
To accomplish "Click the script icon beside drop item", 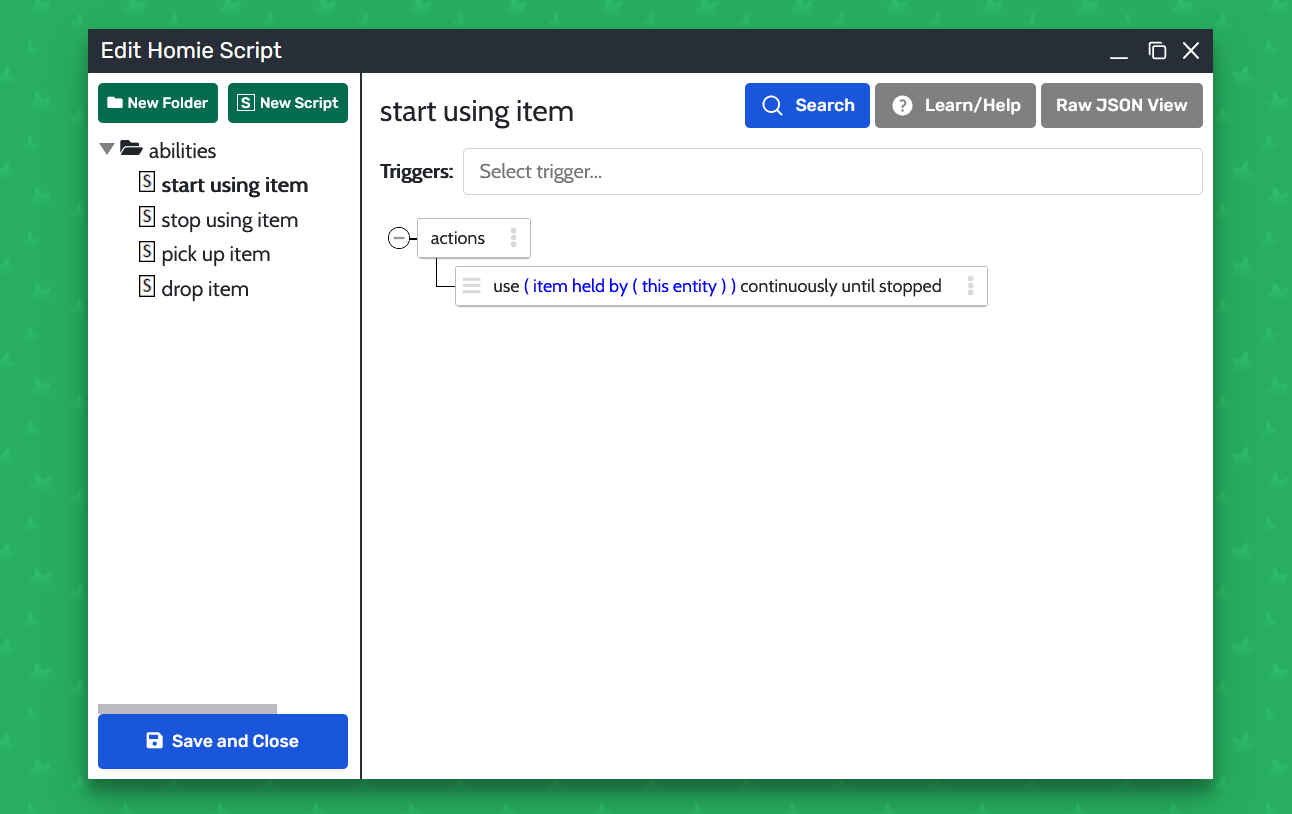I will [x=147, y=287].
